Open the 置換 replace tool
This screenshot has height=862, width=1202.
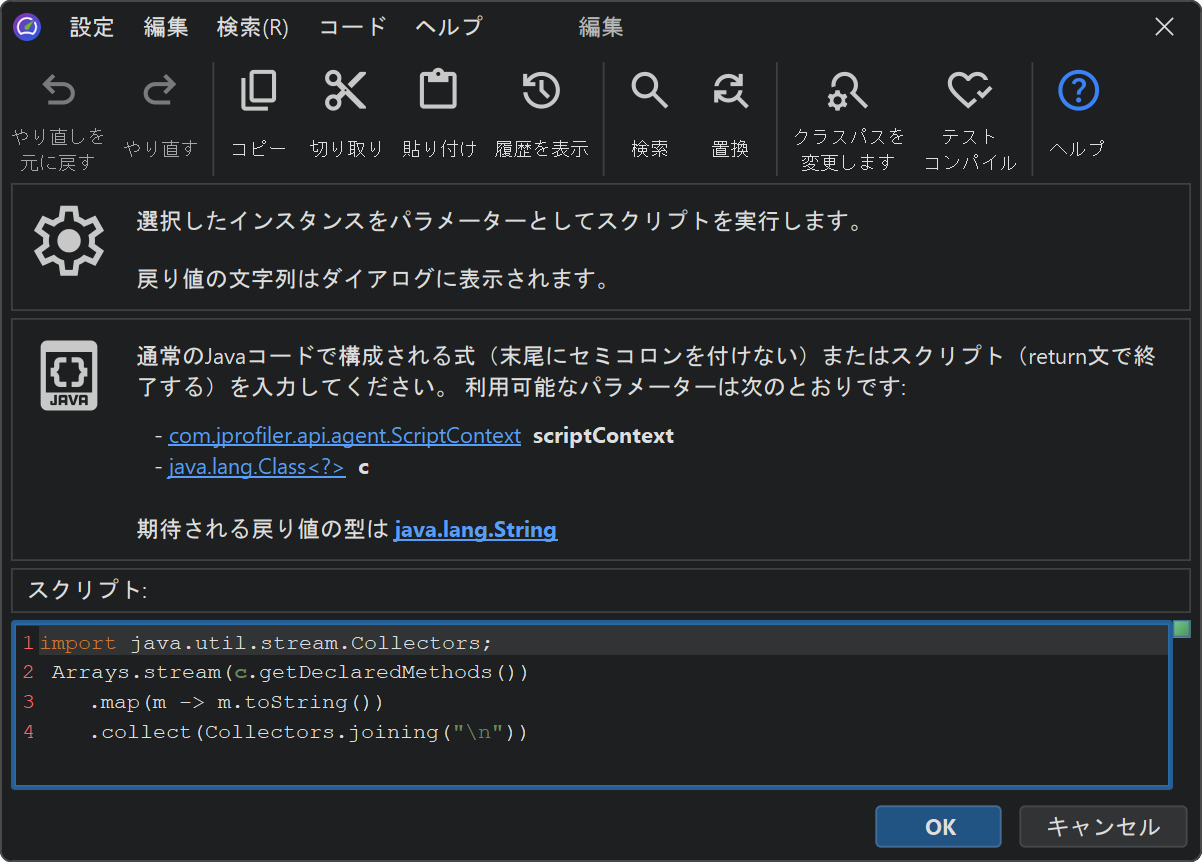[x=730, y=92]
